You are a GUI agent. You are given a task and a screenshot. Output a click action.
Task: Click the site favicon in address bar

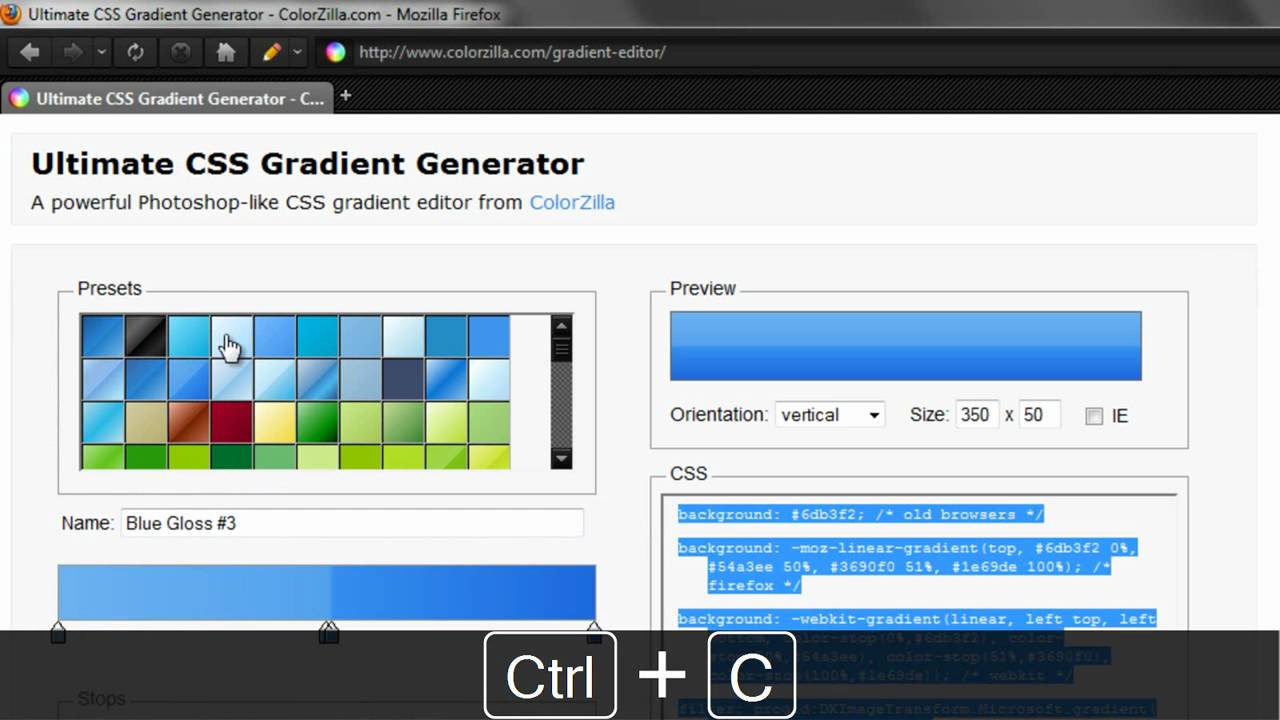336,52
